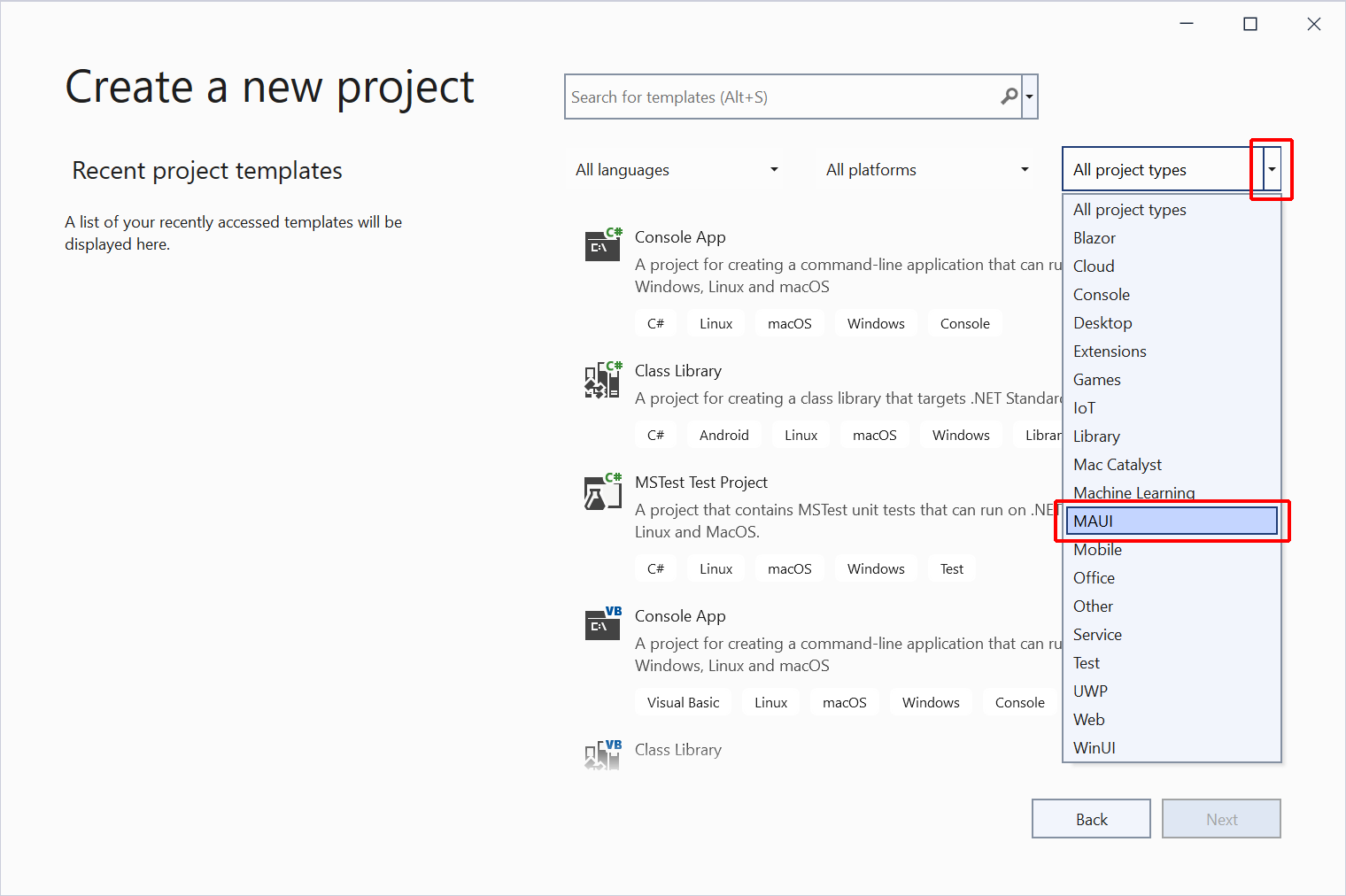Open the search box history dropdown arrow
Screen dimensions: 1346x896
[1029, 96]
